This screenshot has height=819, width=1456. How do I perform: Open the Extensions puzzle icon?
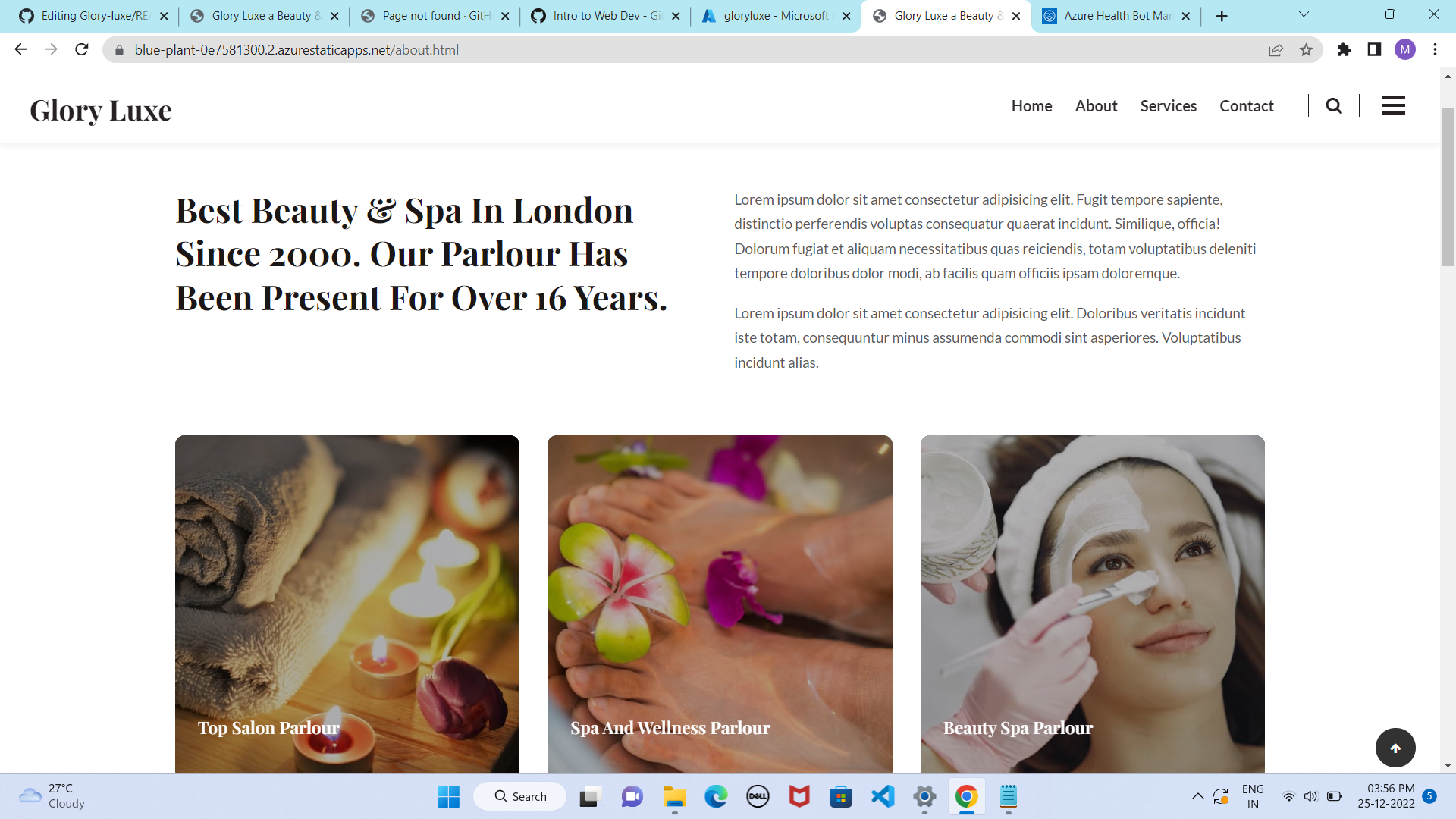click(x=1344, y=50)
